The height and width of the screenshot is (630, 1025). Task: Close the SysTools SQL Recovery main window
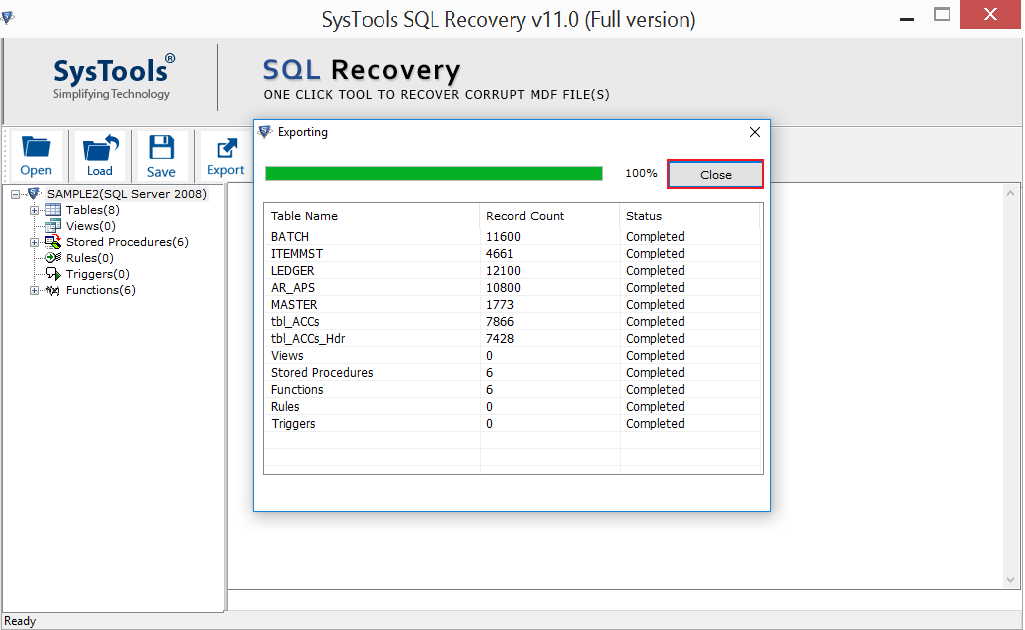[990, 14]
